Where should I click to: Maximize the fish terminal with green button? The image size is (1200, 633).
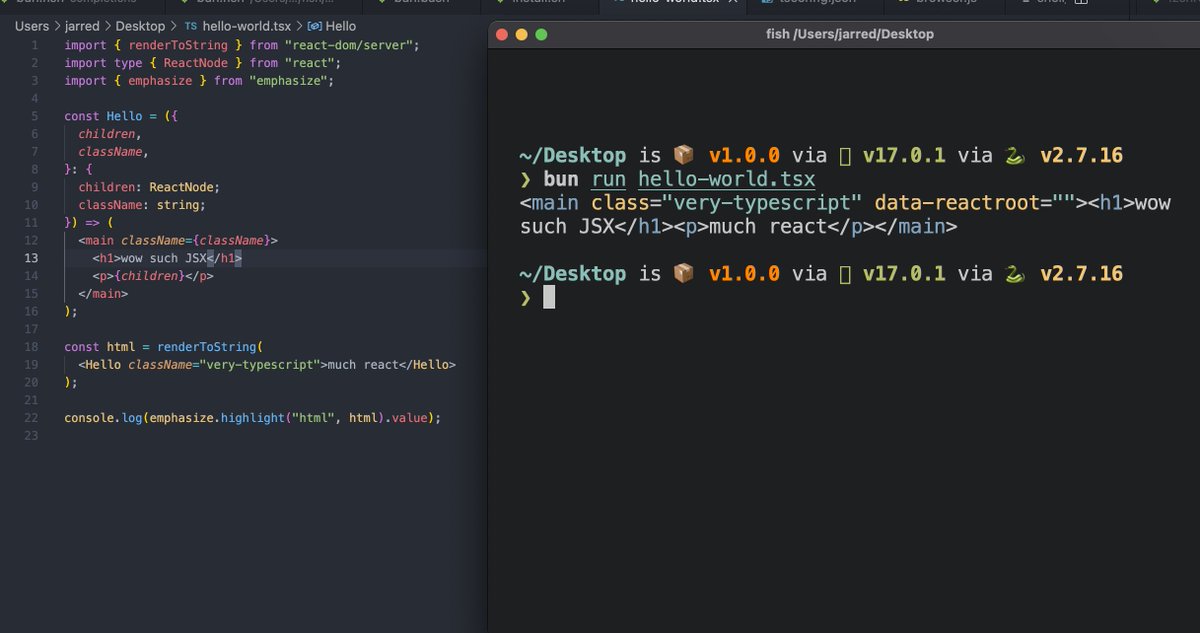(x=542, y=34)
